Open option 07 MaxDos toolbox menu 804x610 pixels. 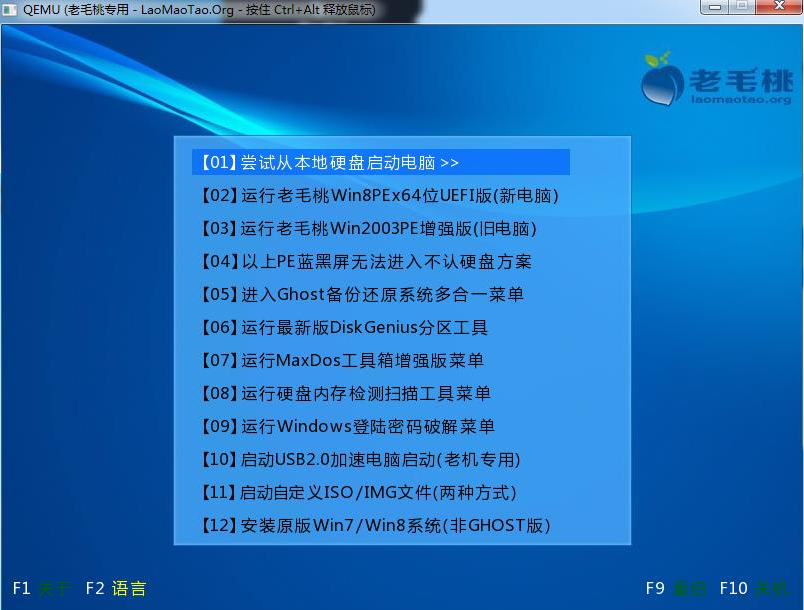point(343,360)
